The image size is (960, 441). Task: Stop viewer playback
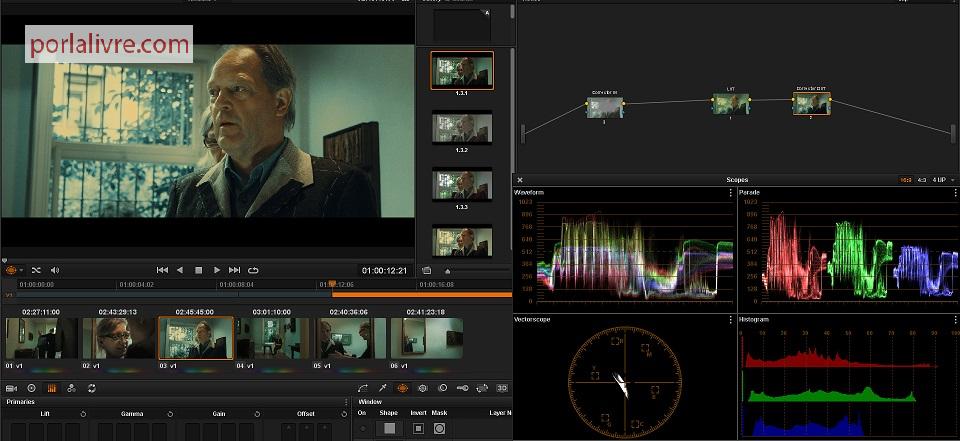(198, 270)
